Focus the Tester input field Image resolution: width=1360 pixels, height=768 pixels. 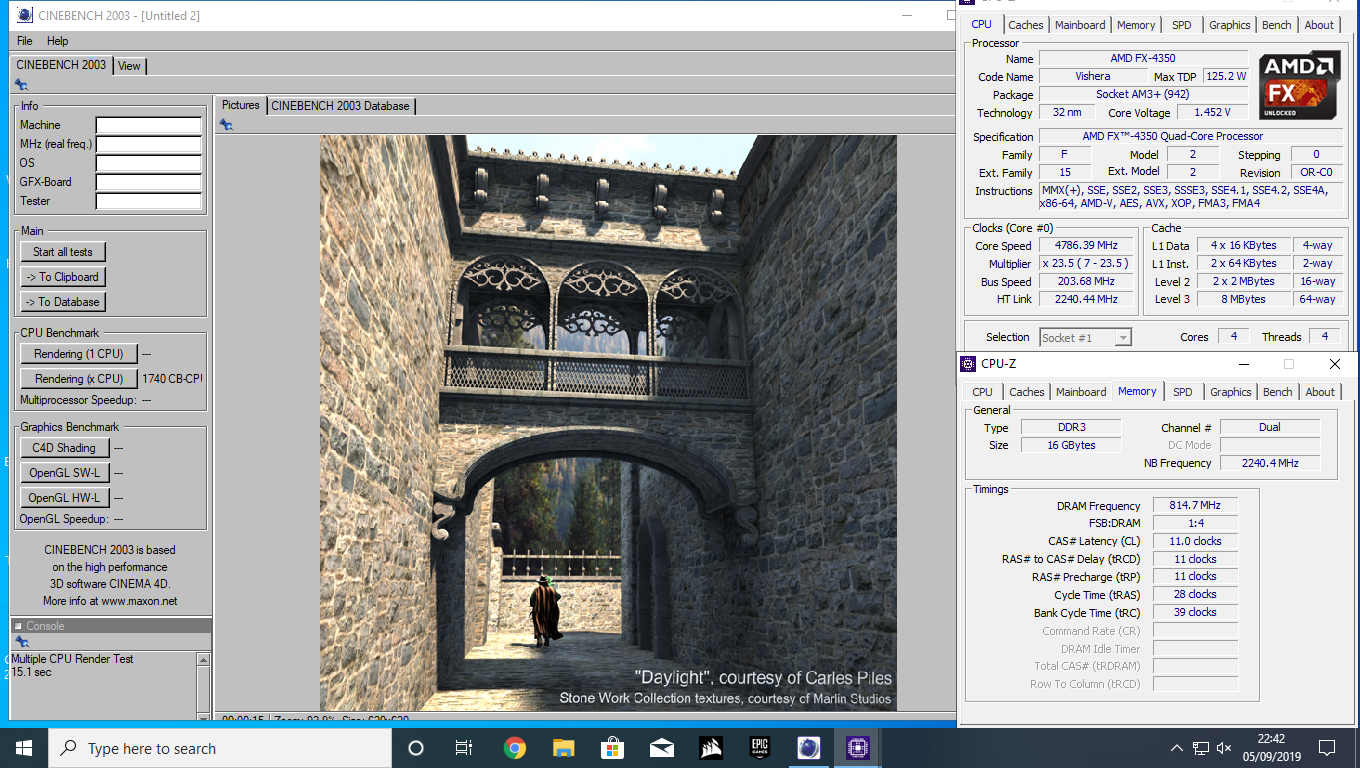(149, 201)
